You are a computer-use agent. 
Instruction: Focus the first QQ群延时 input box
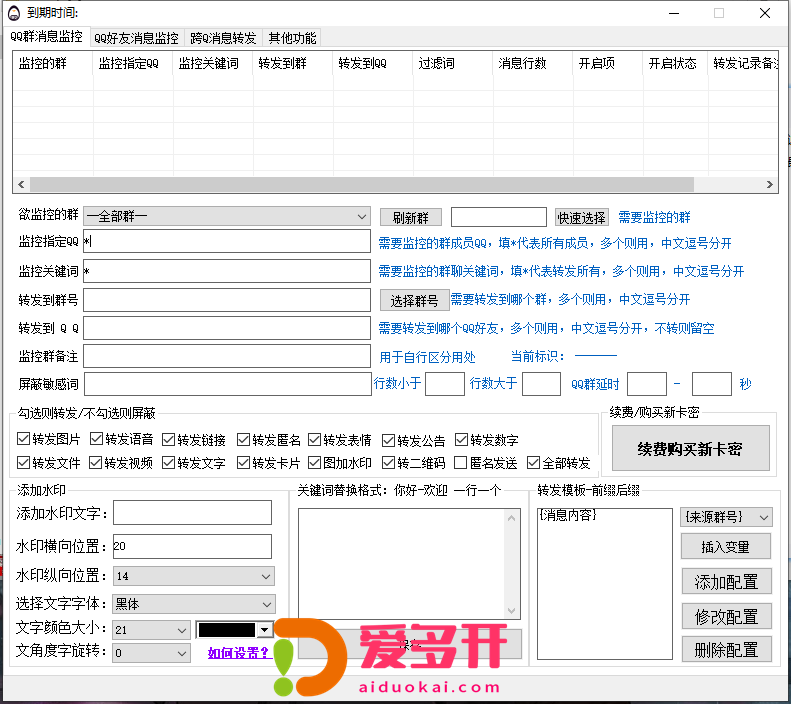(x=647, y=384)
